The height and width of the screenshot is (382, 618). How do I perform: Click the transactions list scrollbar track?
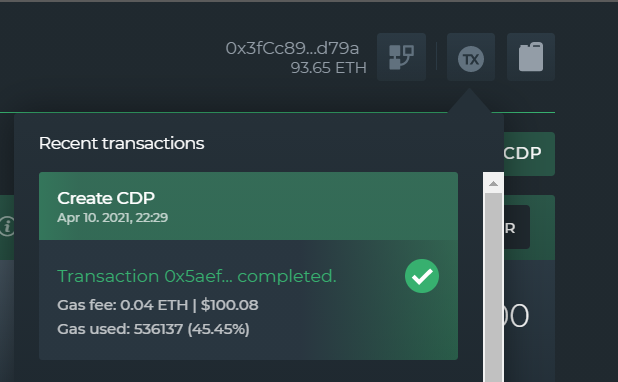tap(493, 287)
